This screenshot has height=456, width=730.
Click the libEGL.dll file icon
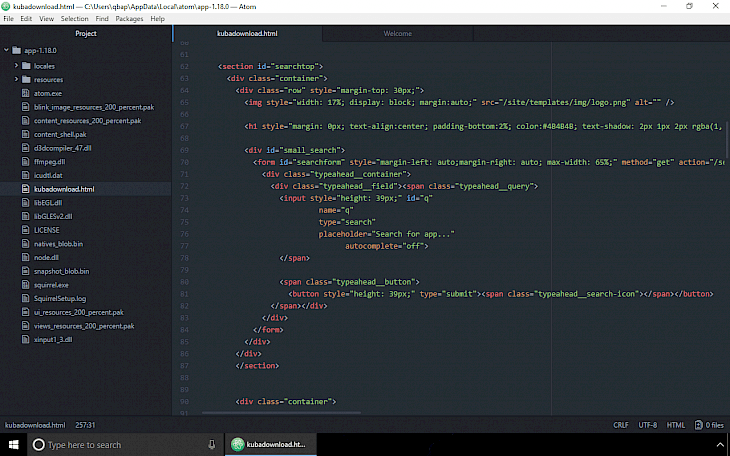[x=26, y=203]
